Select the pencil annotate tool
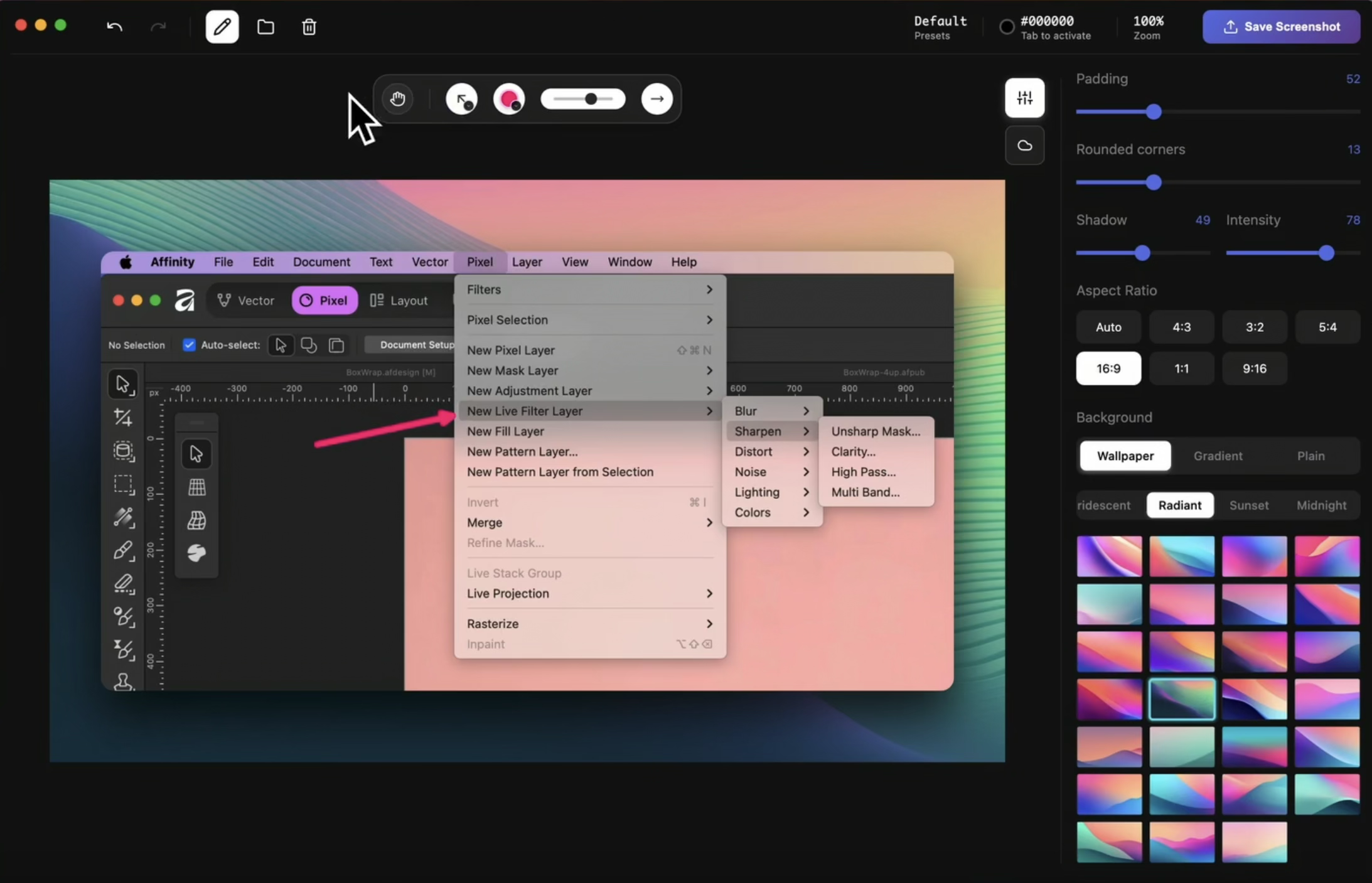The height and width of the screenshot is (883, 1372). pos(222,26)
